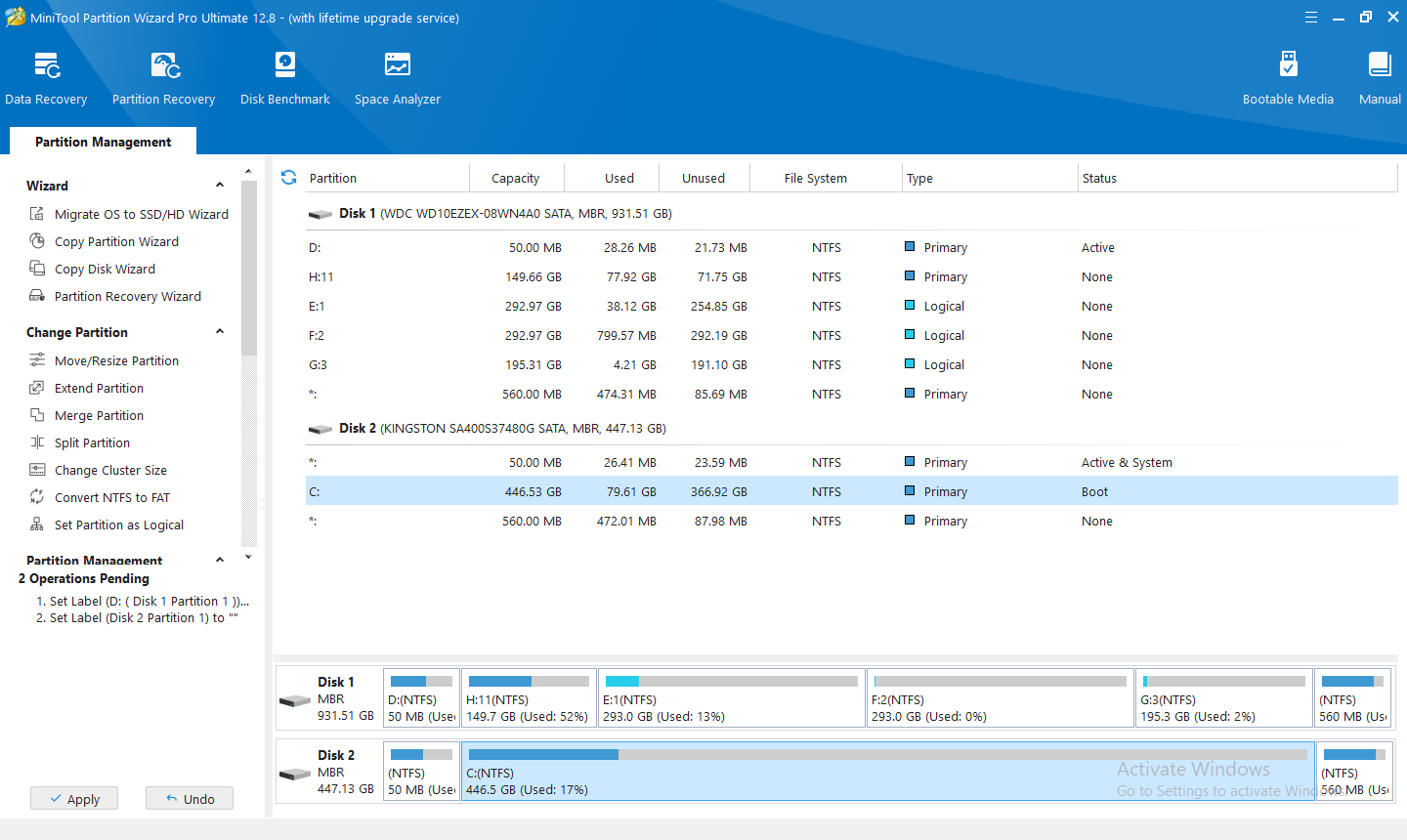The width and height of the screenshot is (1407, 840).
Task: Click Convert NTFS to FAT link
Action: pos(112,497)
